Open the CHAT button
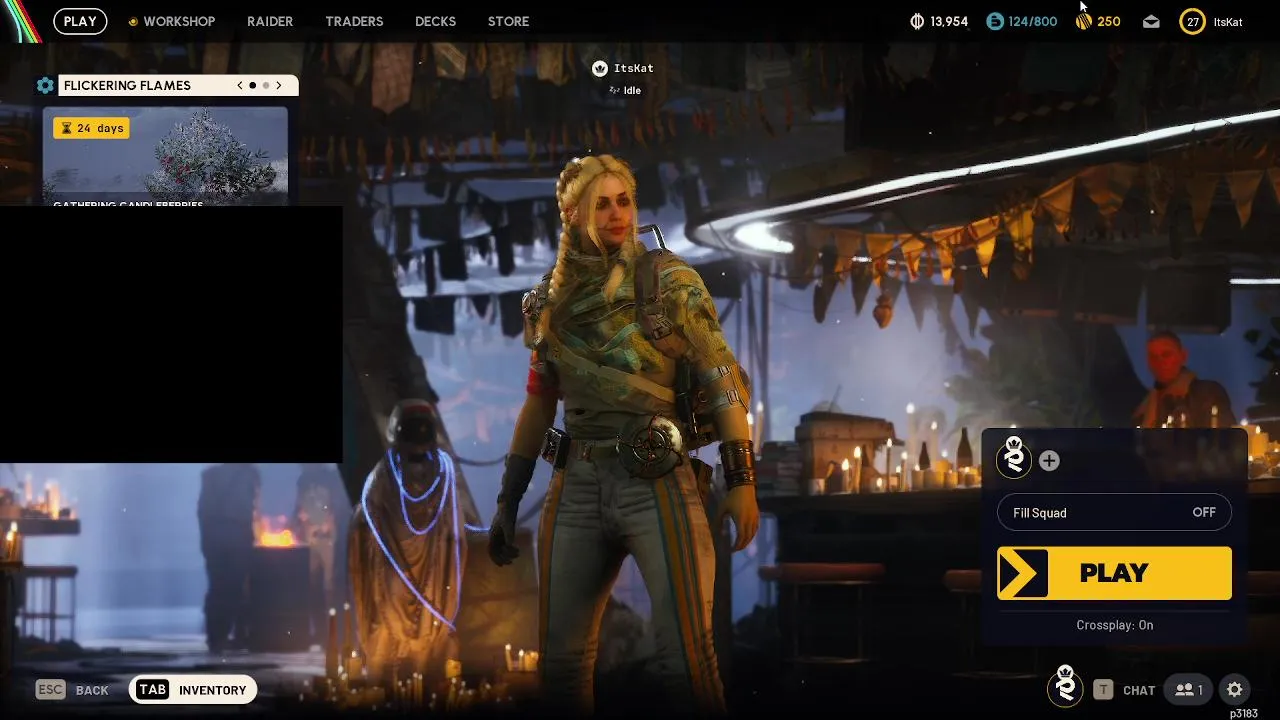This screenshot has width=1280, height=720. [x=1139, y=690]
